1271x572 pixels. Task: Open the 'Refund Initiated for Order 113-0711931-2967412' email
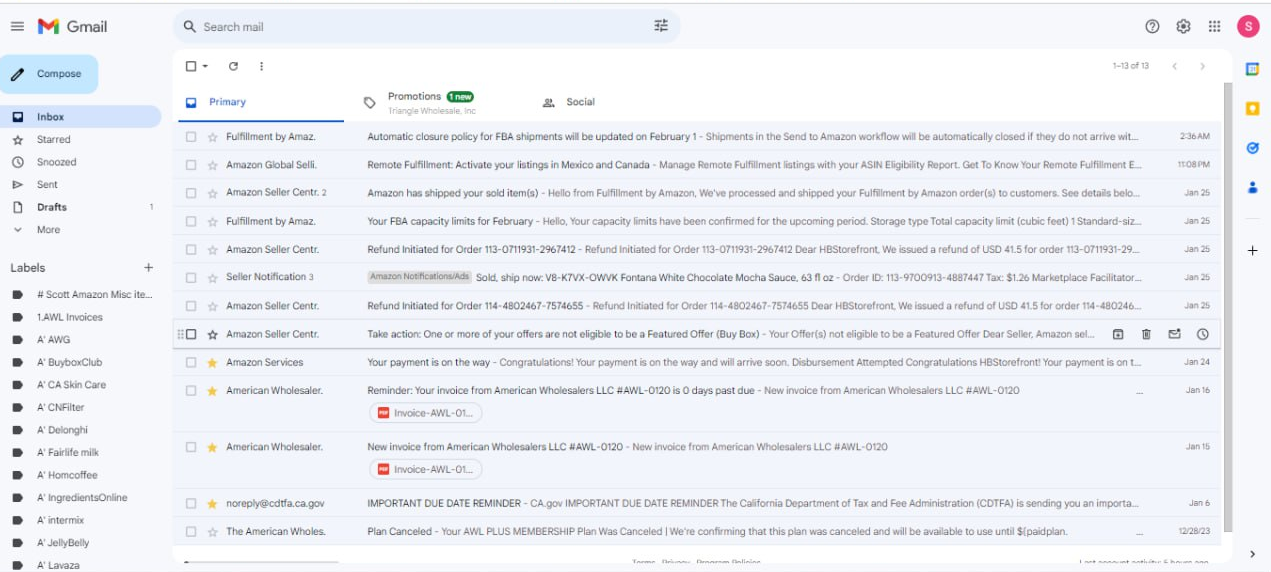click(698, 250)
